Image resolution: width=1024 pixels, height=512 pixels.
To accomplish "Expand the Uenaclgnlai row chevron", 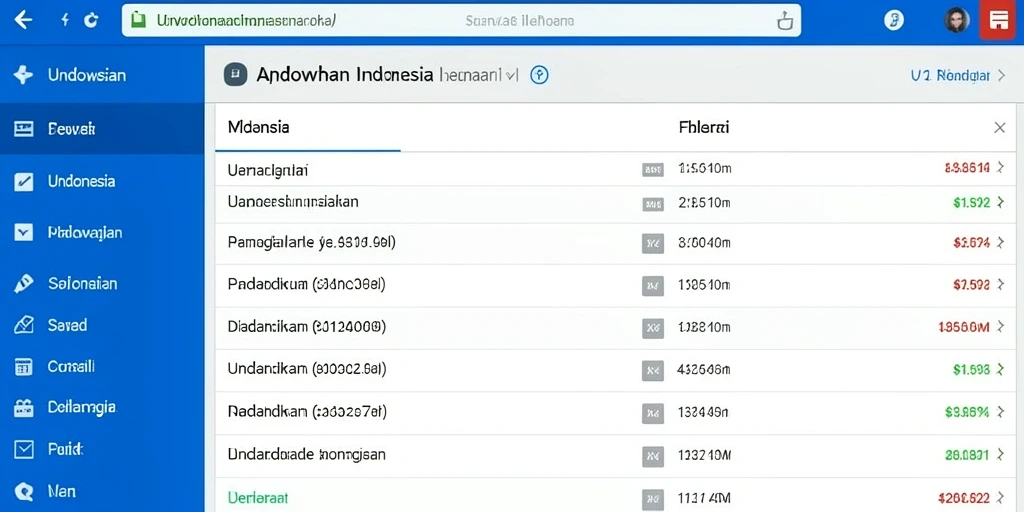I will point(1000,168).
